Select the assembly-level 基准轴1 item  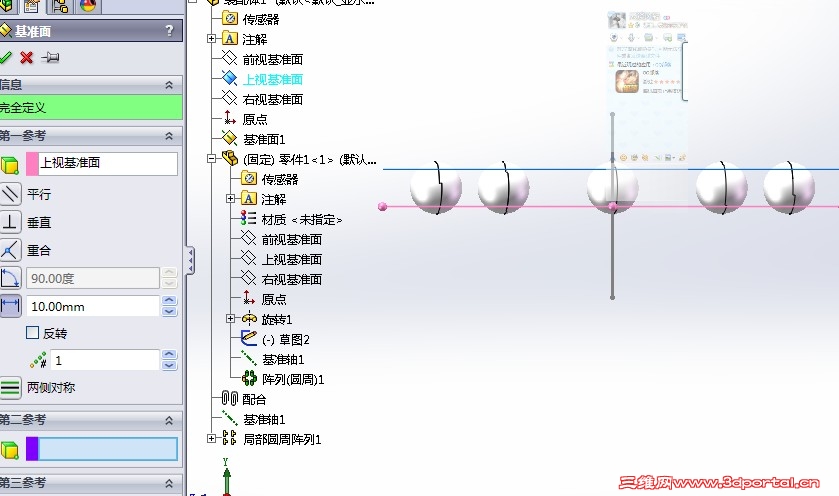pos(264,419)
